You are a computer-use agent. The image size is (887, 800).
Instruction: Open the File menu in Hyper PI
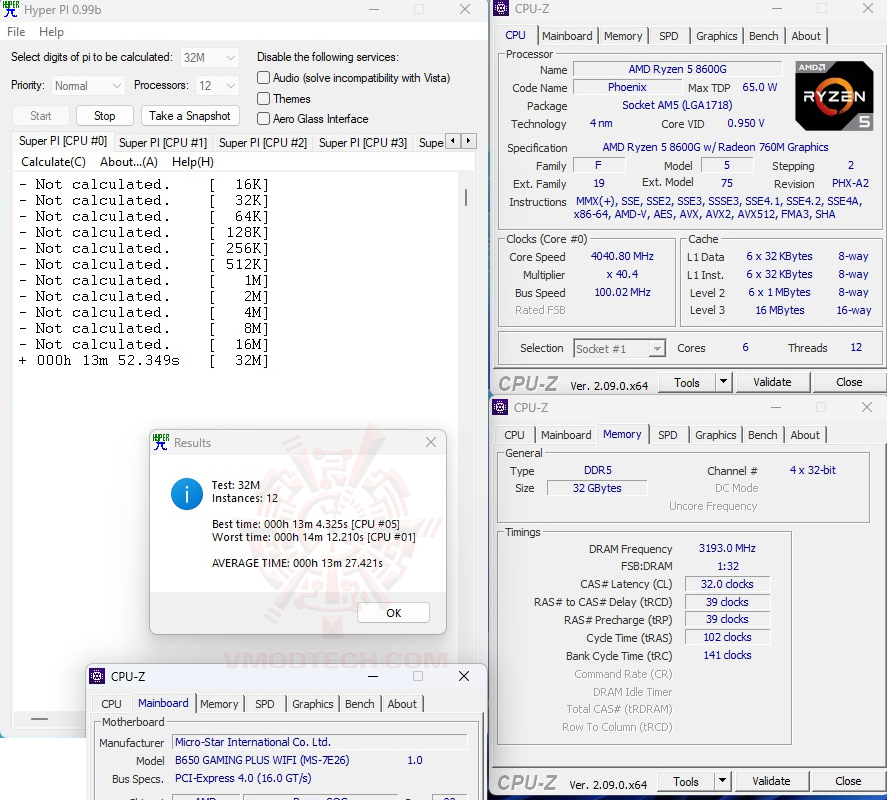(16, 32)
